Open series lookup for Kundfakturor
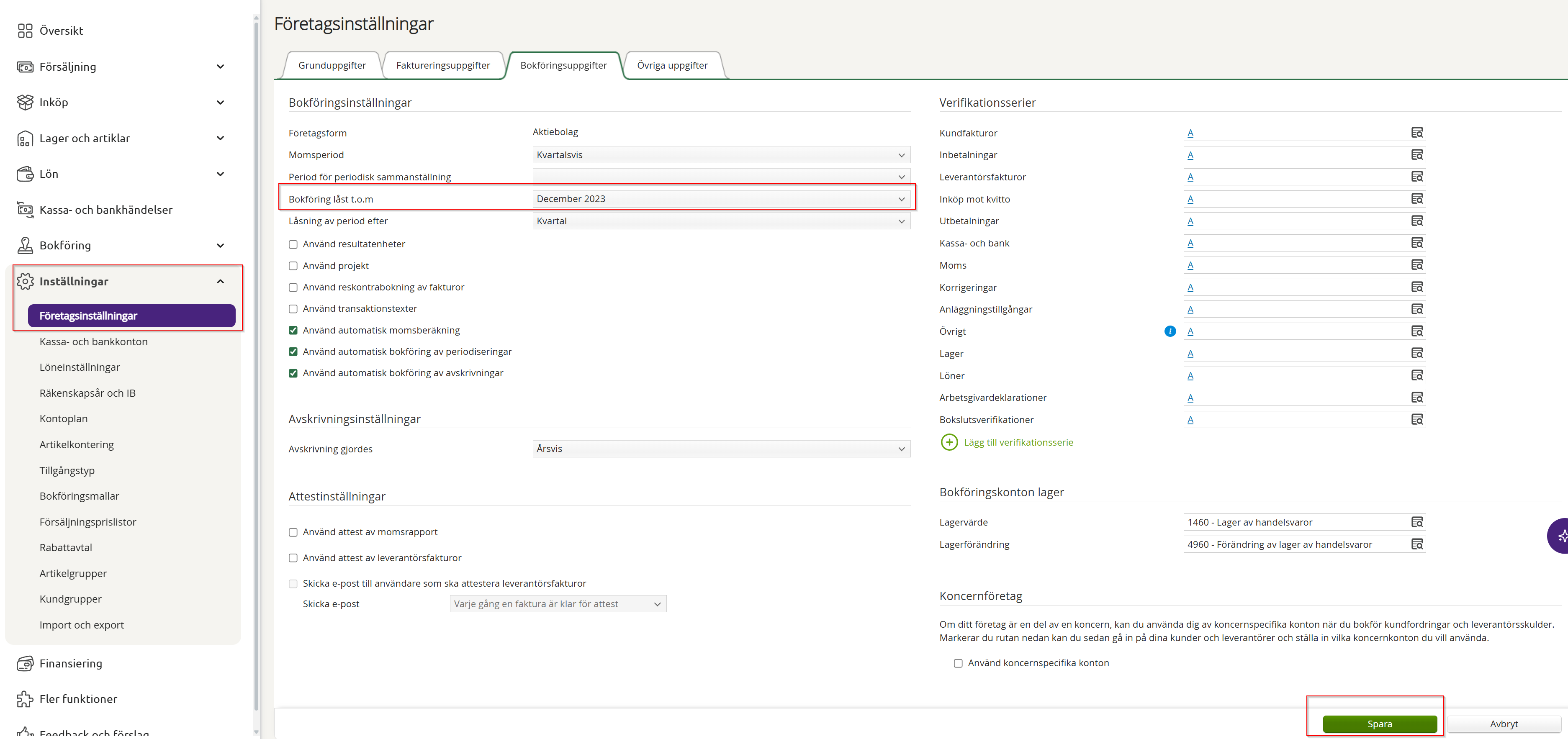Image resolution: width=1568 pixels, height=739 pixels. (1417, 133)
